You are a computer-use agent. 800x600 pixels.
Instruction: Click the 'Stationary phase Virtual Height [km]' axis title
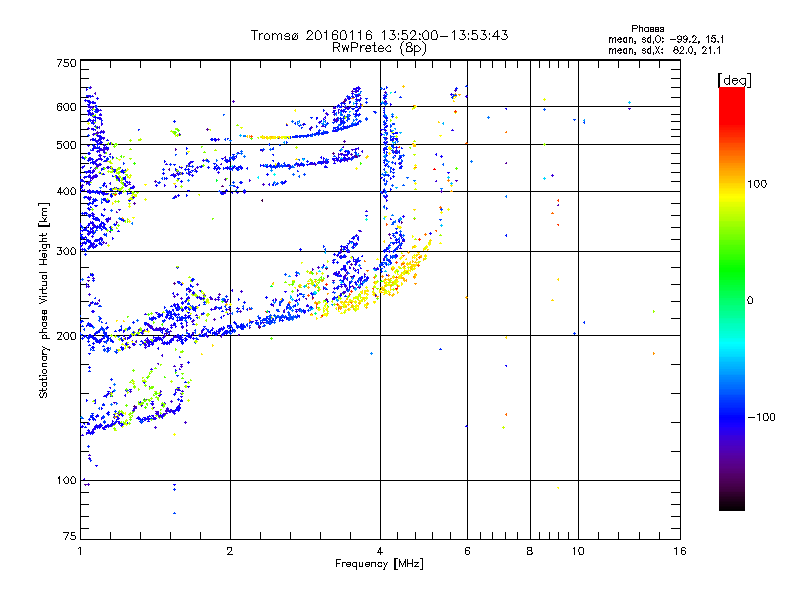point(44,301)
